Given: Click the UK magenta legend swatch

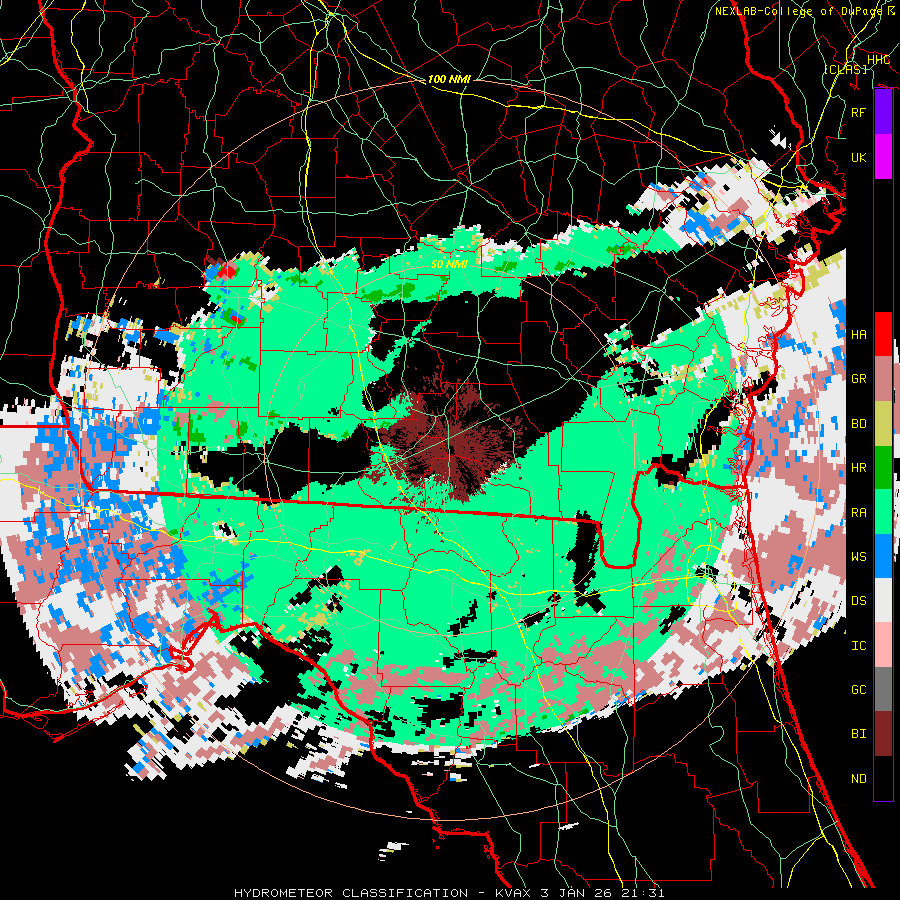Looking at the screenshot, I should coord(883,157).
